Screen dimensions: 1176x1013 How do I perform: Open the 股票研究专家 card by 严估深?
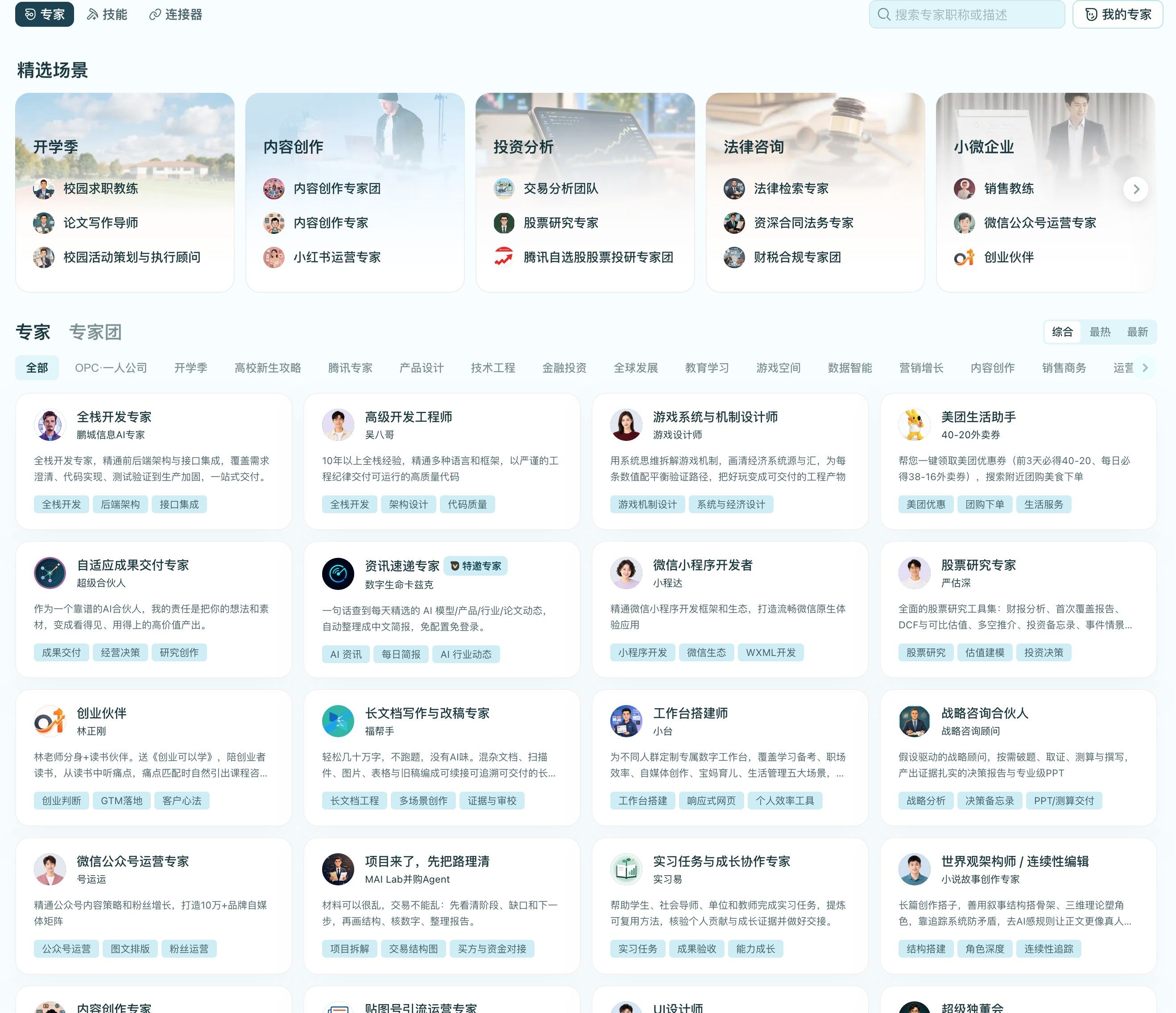click(x=1018, y=609)
